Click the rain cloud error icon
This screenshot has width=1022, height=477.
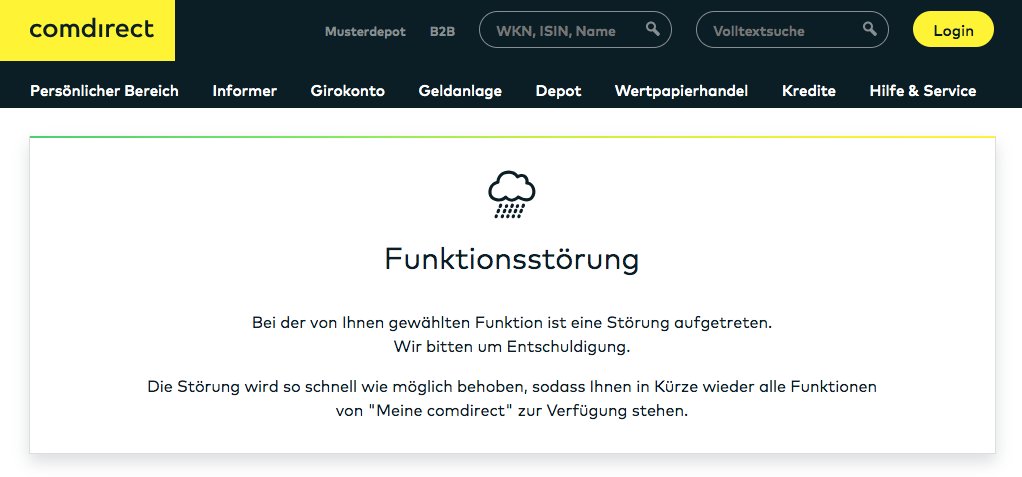click(512, 194)
